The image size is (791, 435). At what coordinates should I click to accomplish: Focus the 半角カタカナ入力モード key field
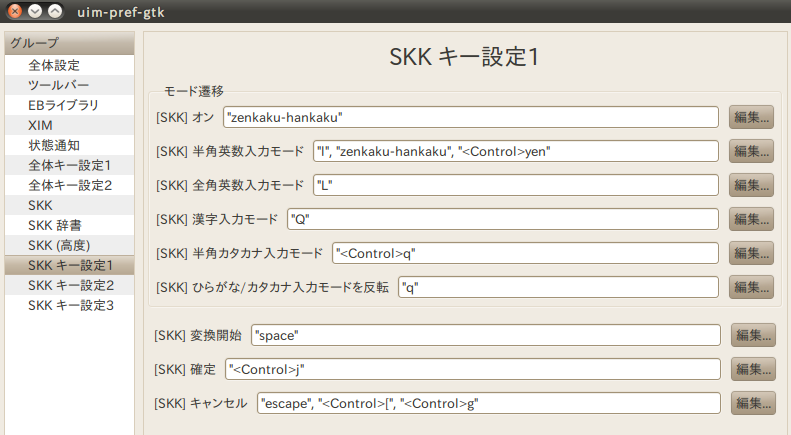(526, 253)
